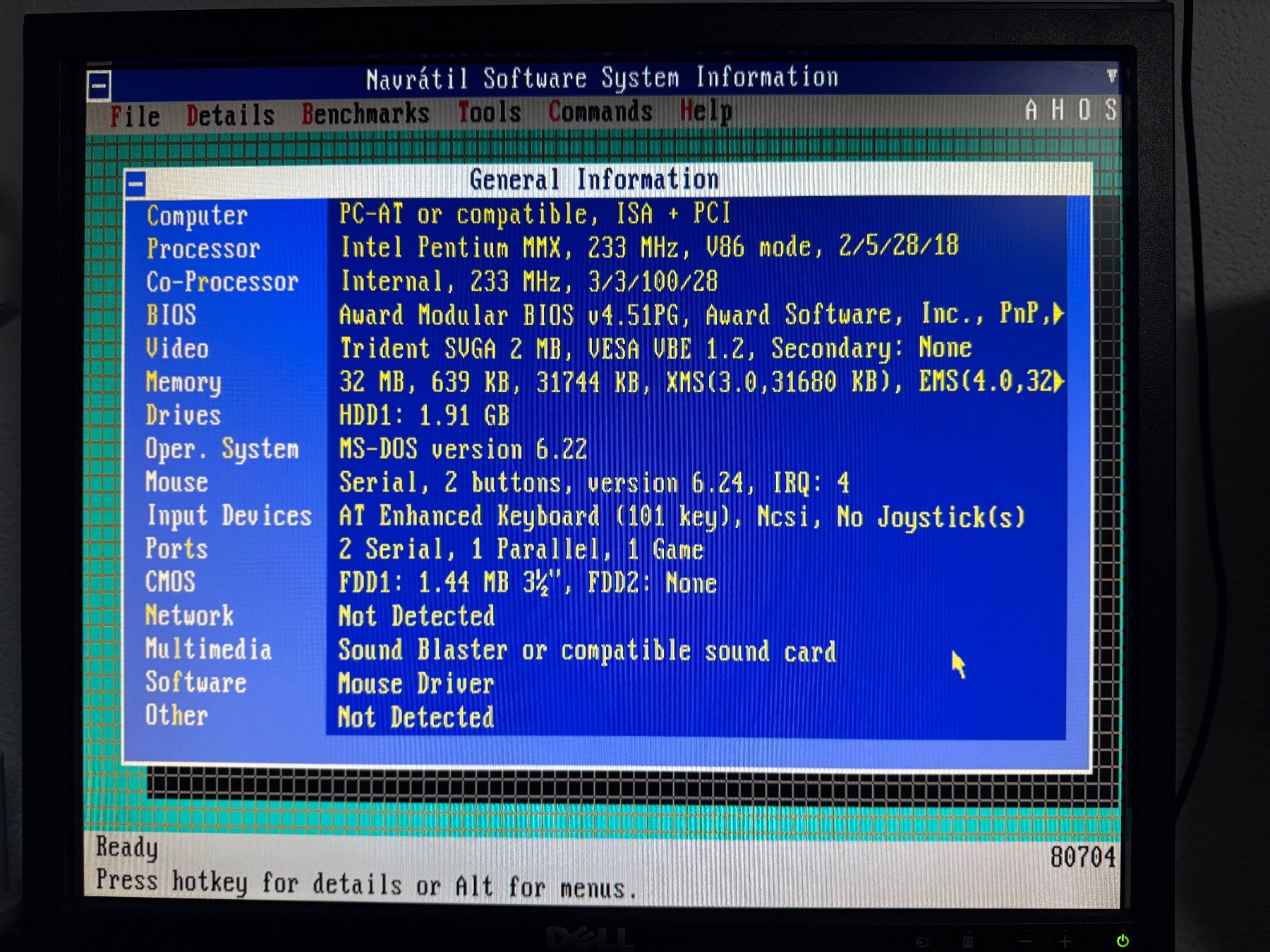Click the Other 'Not Detected' value
1270x952 pixels.
(416, 717)
